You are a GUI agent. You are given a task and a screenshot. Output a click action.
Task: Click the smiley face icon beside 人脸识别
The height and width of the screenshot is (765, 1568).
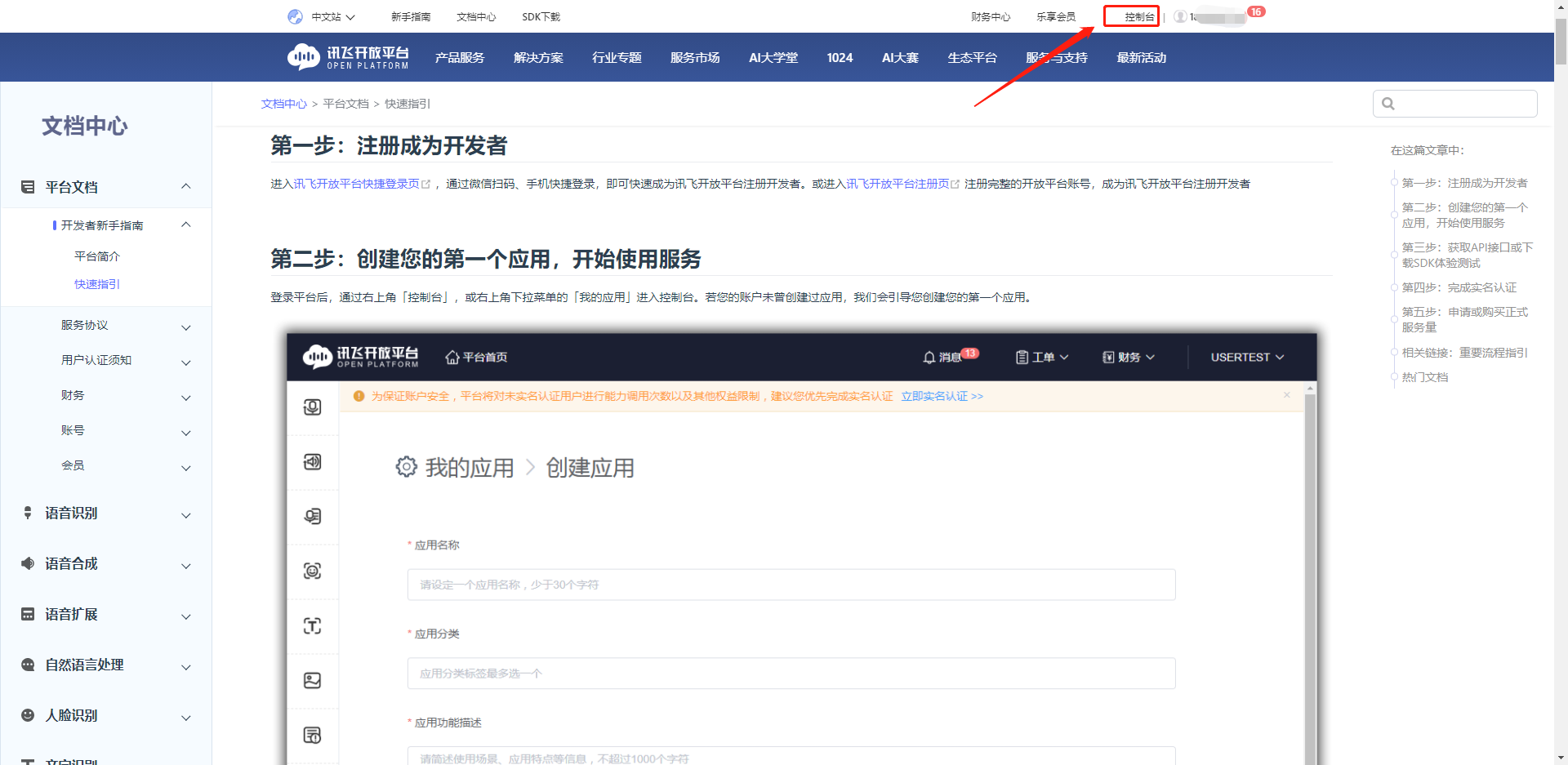point(27,715)
